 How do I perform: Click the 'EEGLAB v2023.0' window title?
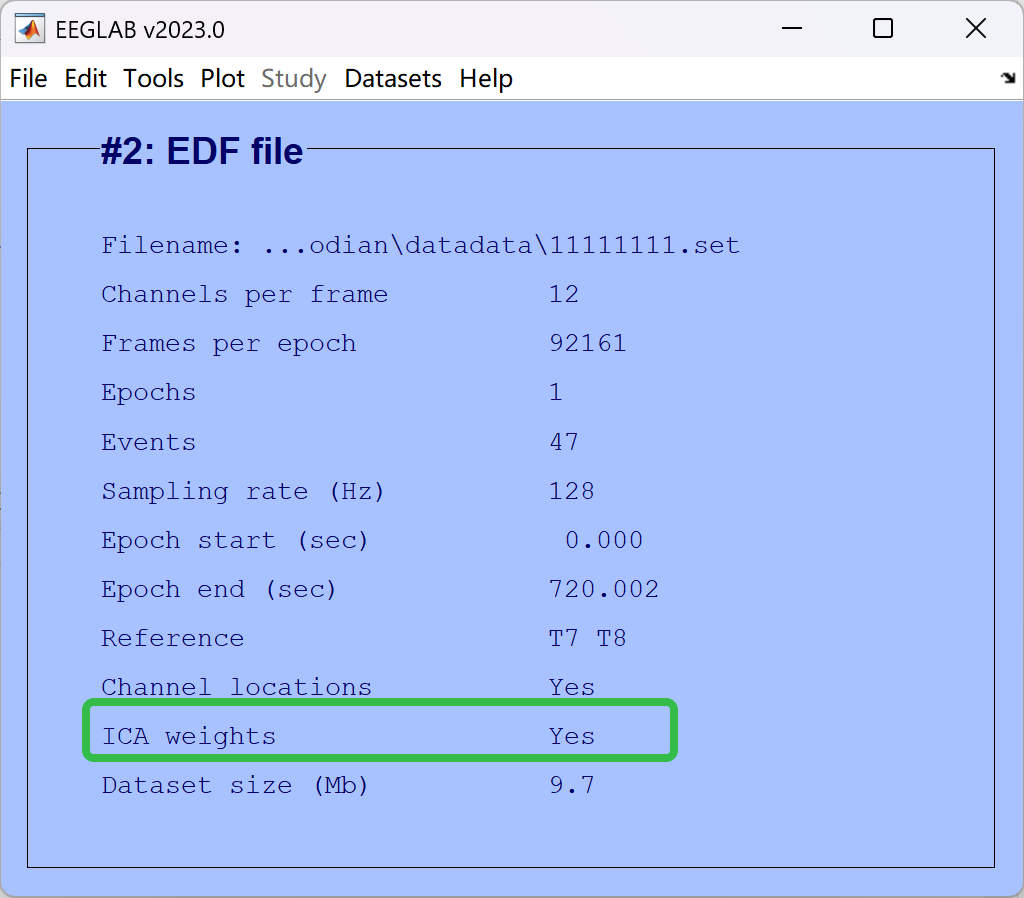pos(140,30)
